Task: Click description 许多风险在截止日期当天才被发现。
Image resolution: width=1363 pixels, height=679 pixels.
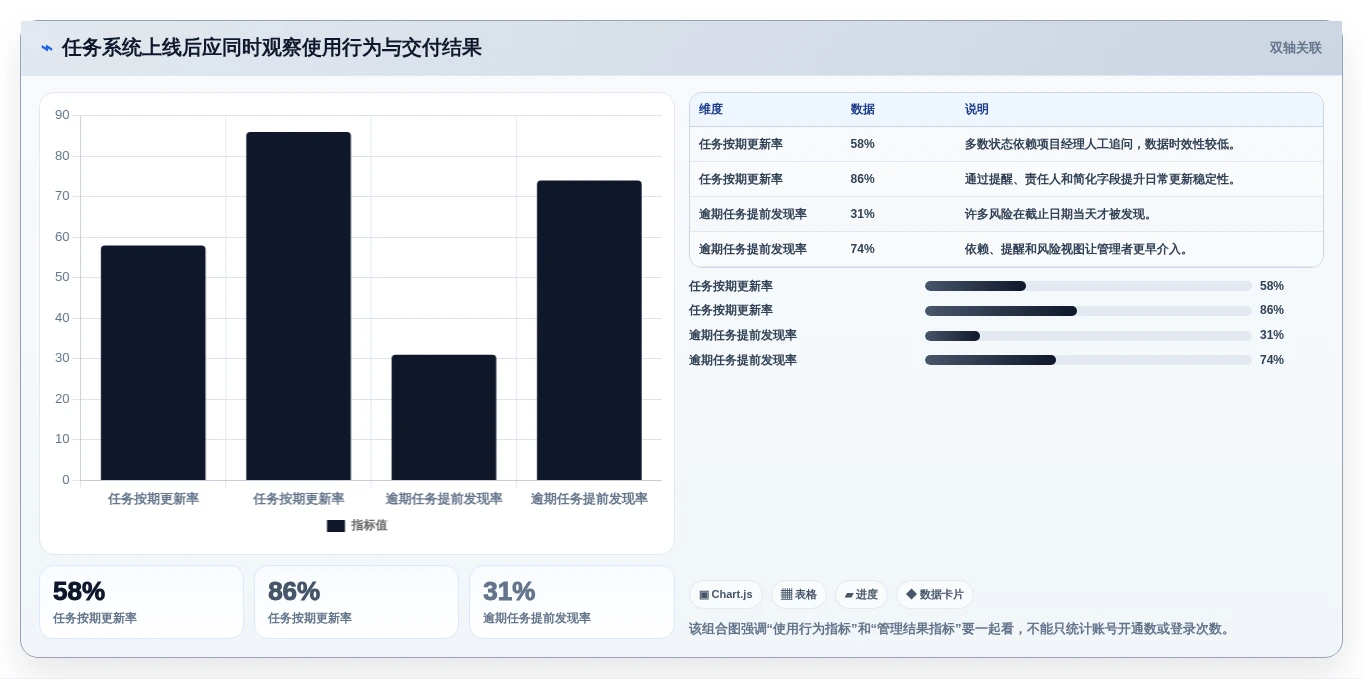Action: (1060, 214)
